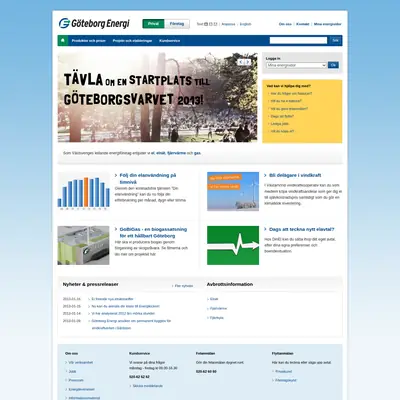The height and width of the screenshot is (400, 400).
Task: Open Elnät outage information link
Action: [214, 299]
